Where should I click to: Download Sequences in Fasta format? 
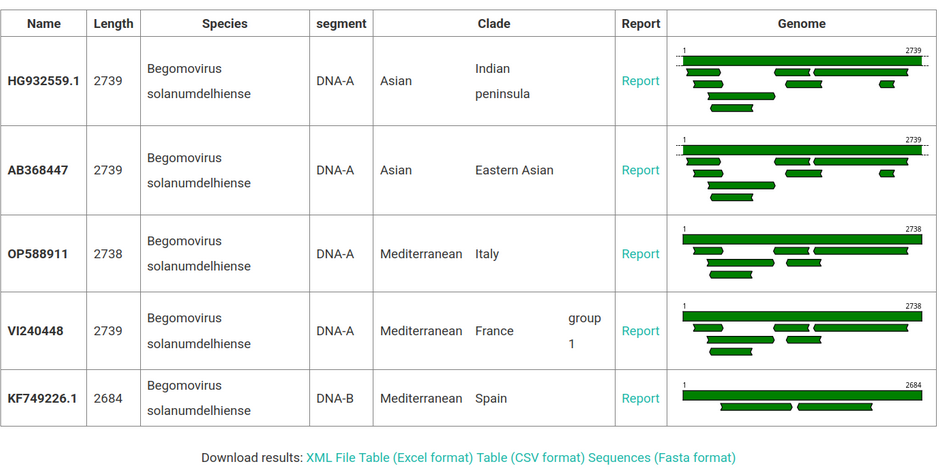click(661, 458)
